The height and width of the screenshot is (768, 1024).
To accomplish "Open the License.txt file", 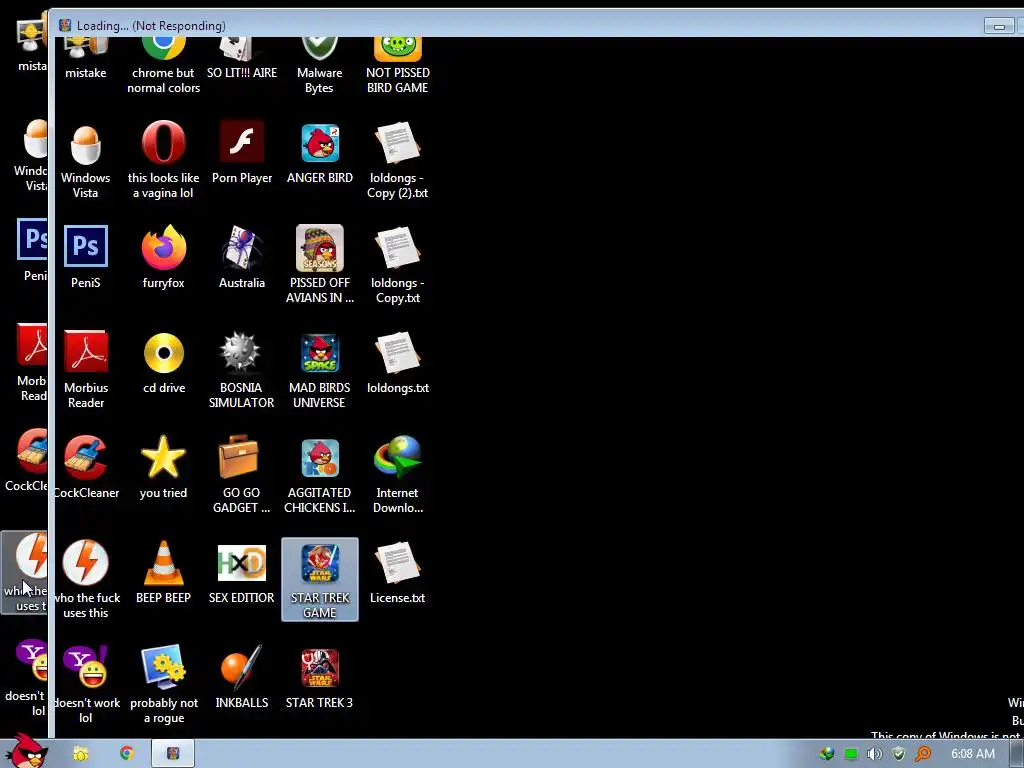I will pyautogui.click(x=397, y=563).
